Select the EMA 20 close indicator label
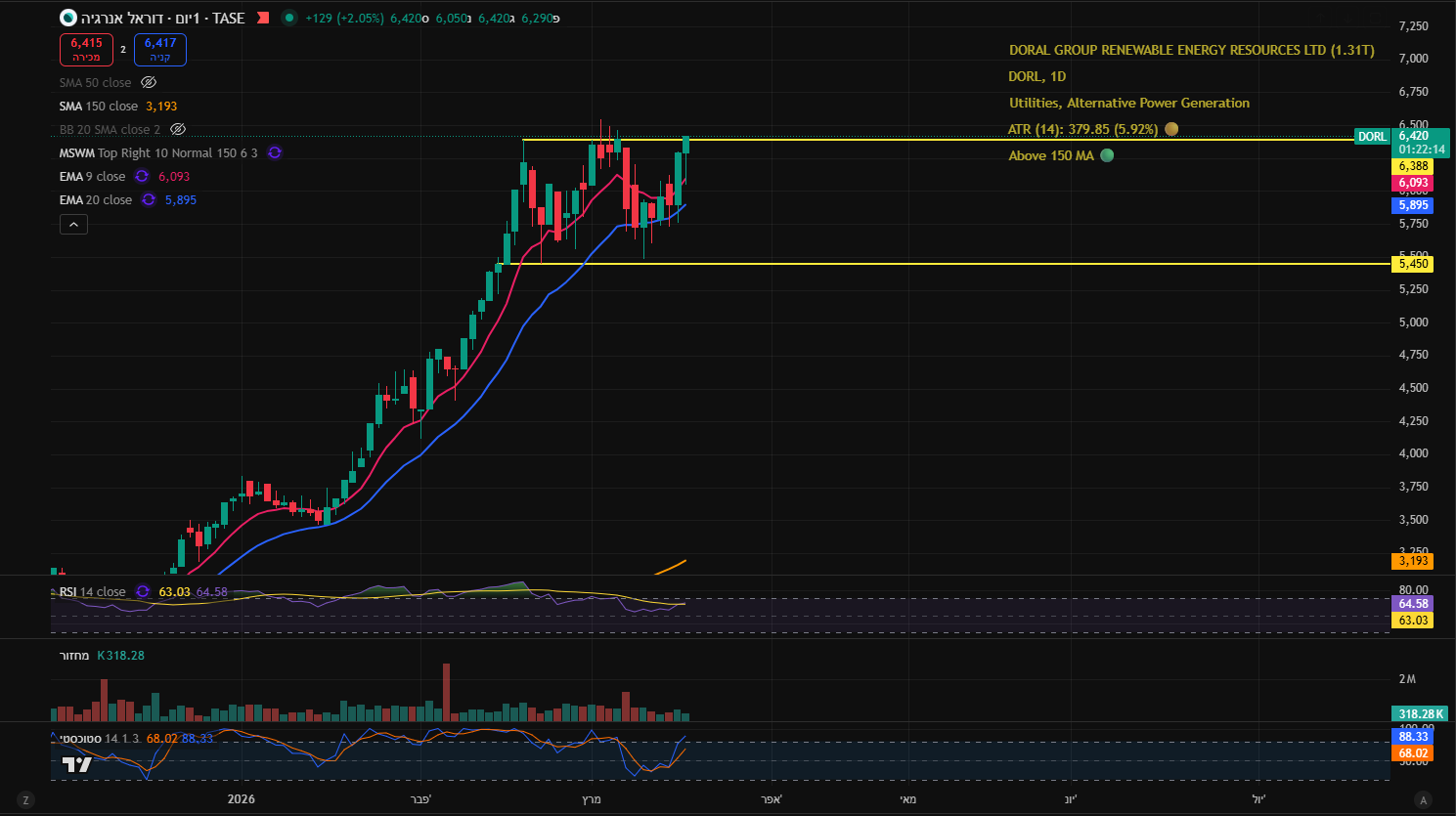The width and height of the screenshot is (1456, 816). pos(96,199)
